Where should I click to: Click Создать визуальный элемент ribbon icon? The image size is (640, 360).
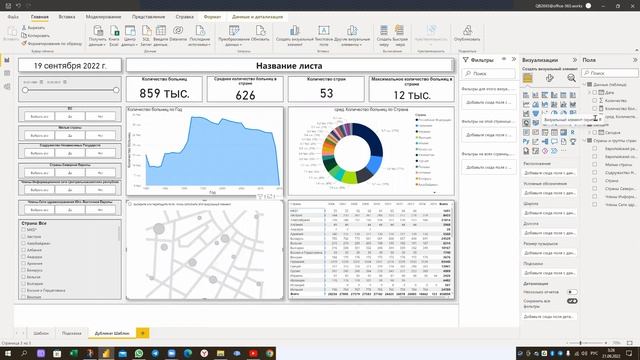pyautogui.click(x=294, y=31)
